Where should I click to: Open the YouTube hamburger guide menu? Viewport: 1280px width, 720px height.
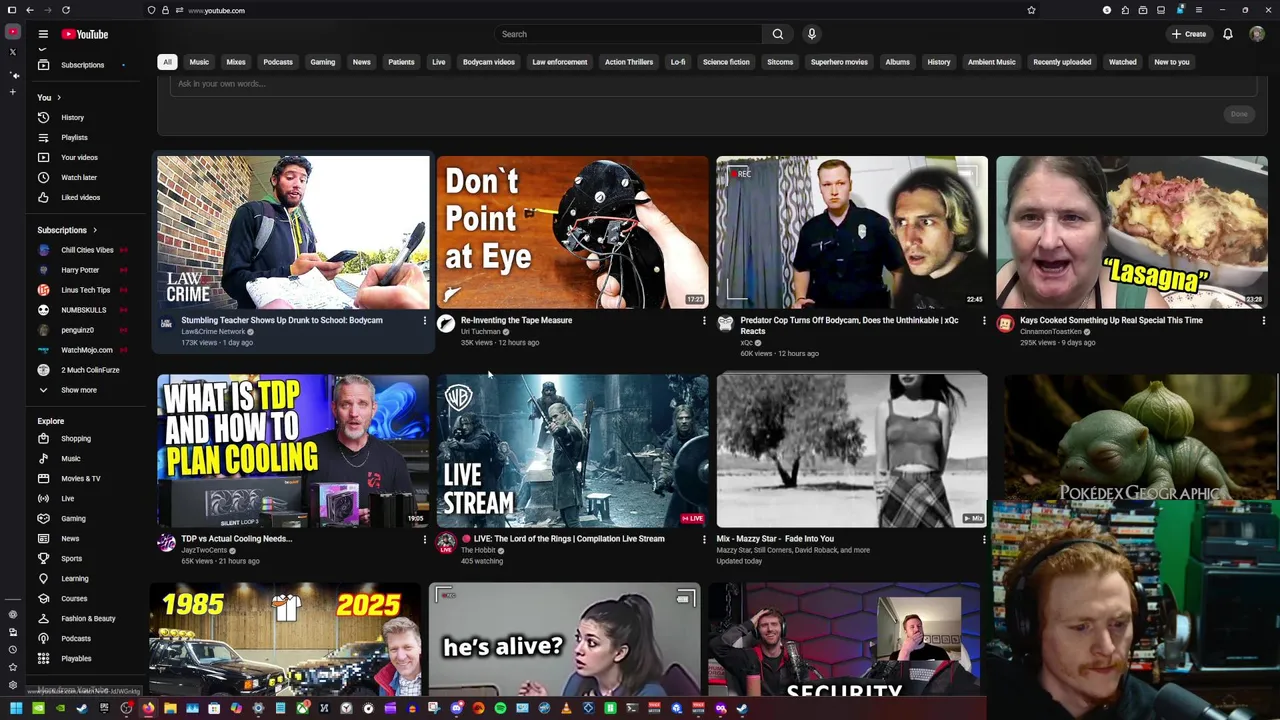click(x=43, y=34)
